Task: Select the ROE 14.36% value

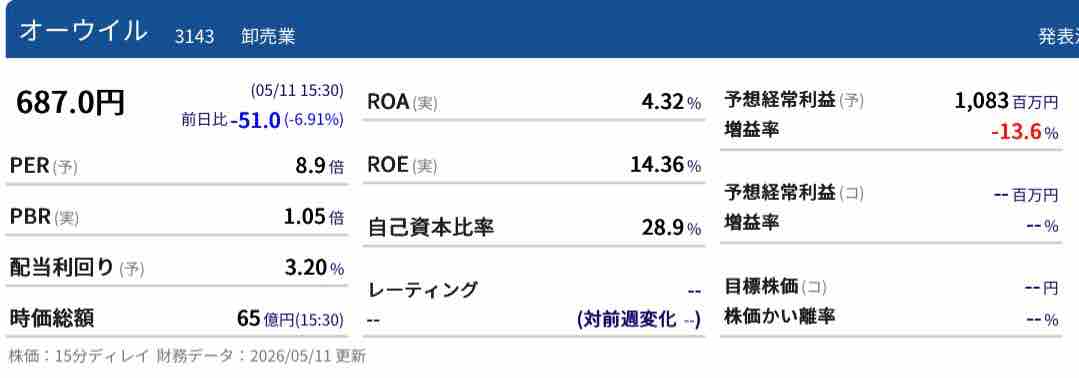Action: tap(665, 165)
